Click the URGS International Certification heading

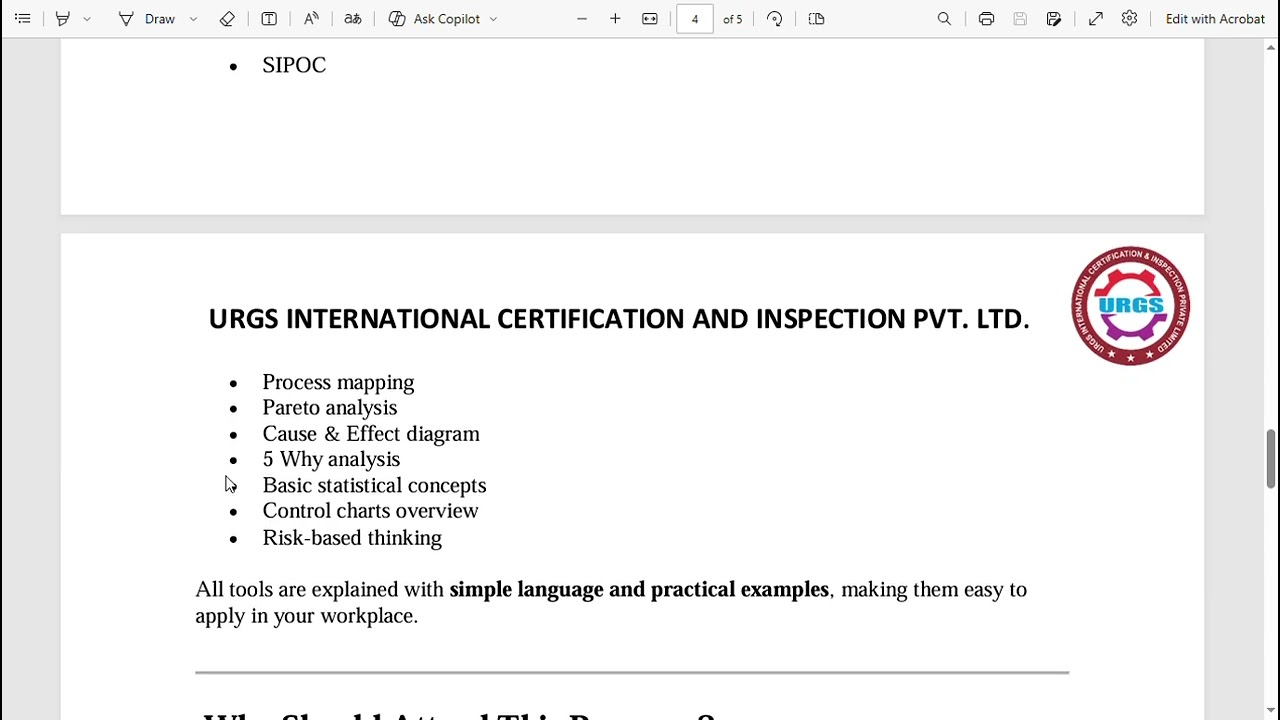[x=619, y=319]
